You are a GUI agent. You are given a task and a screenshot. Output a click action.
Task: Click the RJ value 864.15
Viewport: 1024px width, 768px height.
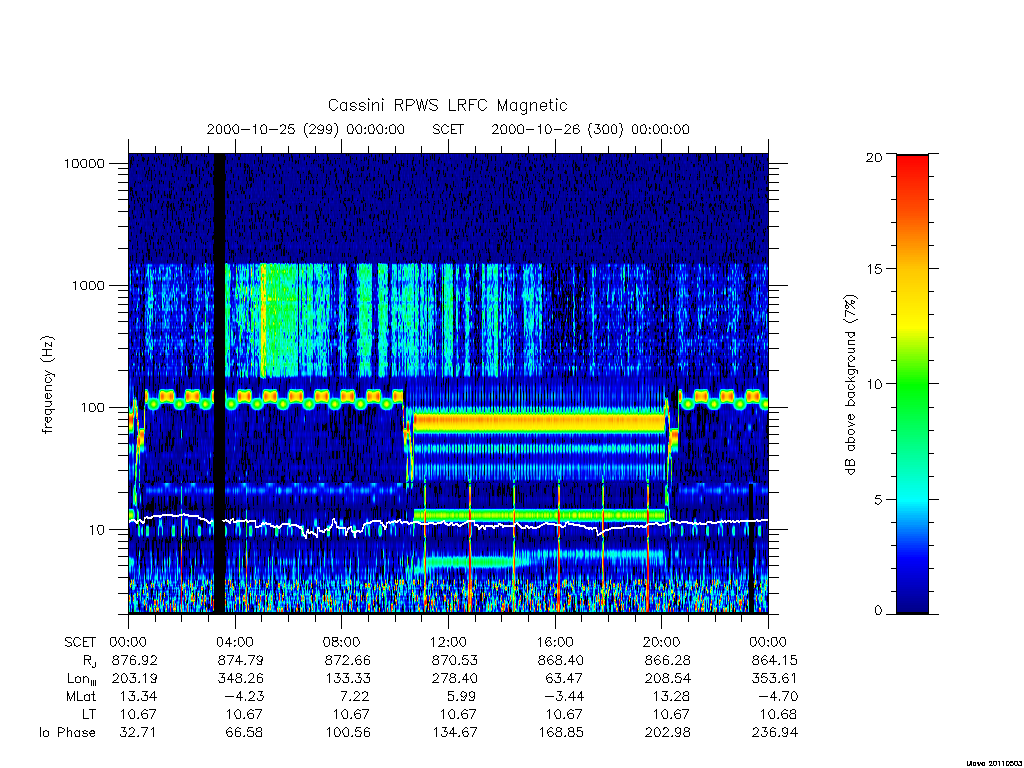[x=774, y=660]
